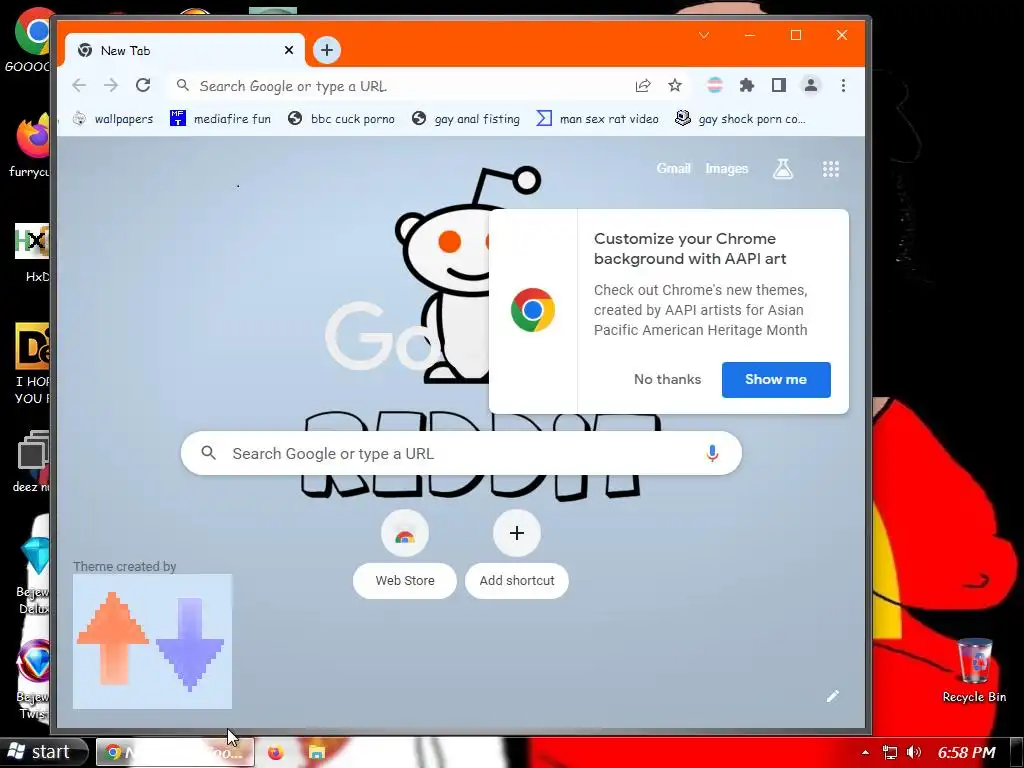Share this page via the share icon
Image resolution: width=1024 pixels, height=768 pixels.
[x=643, y=86]
